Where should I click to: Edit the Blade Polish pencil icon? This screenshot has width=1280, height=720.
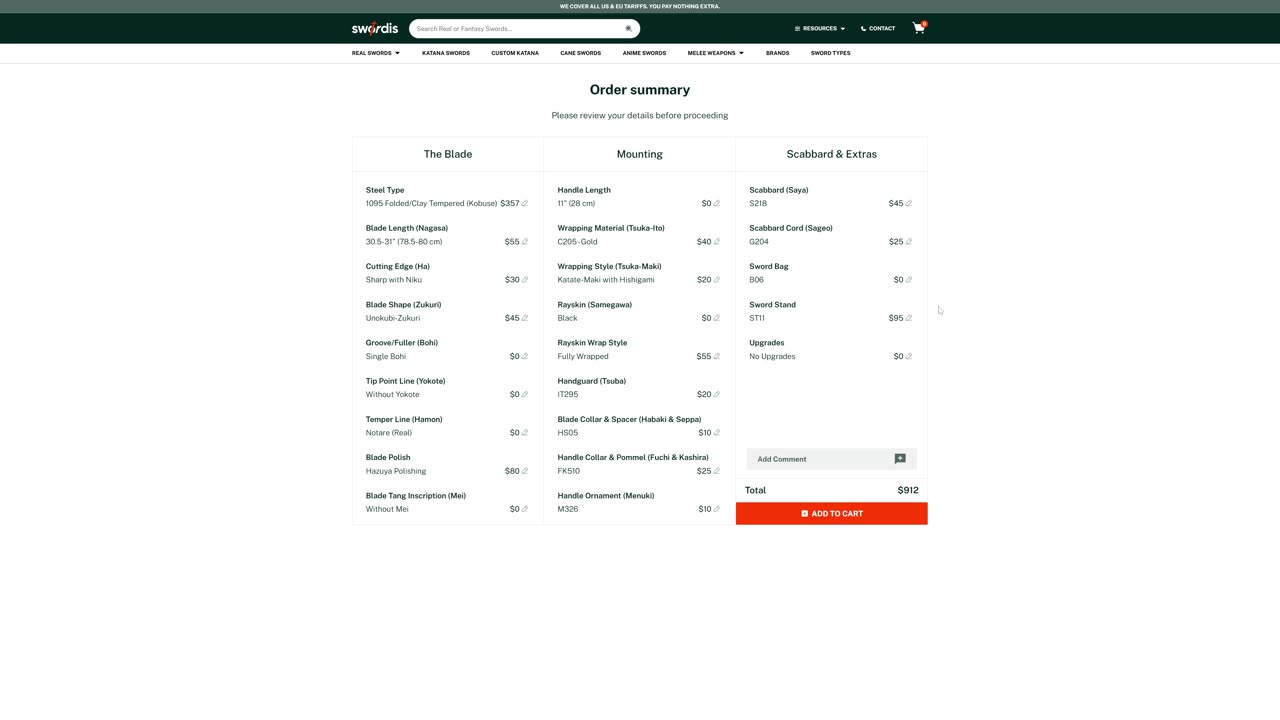(x=524, y=471)
